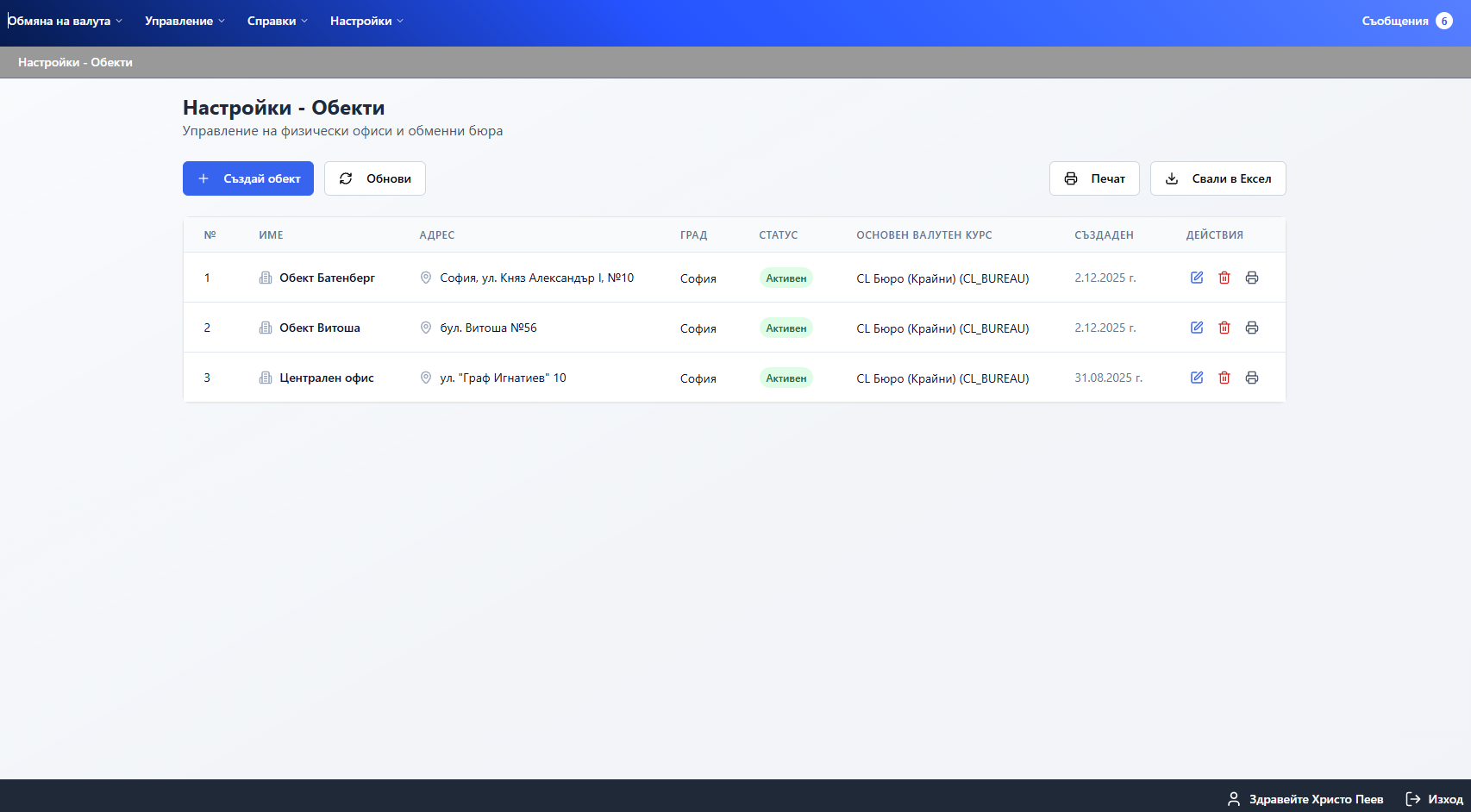Export table via Свали в Ексел
The height and width of the screenshot is (812, 1471).
(x=1217, y=178)
